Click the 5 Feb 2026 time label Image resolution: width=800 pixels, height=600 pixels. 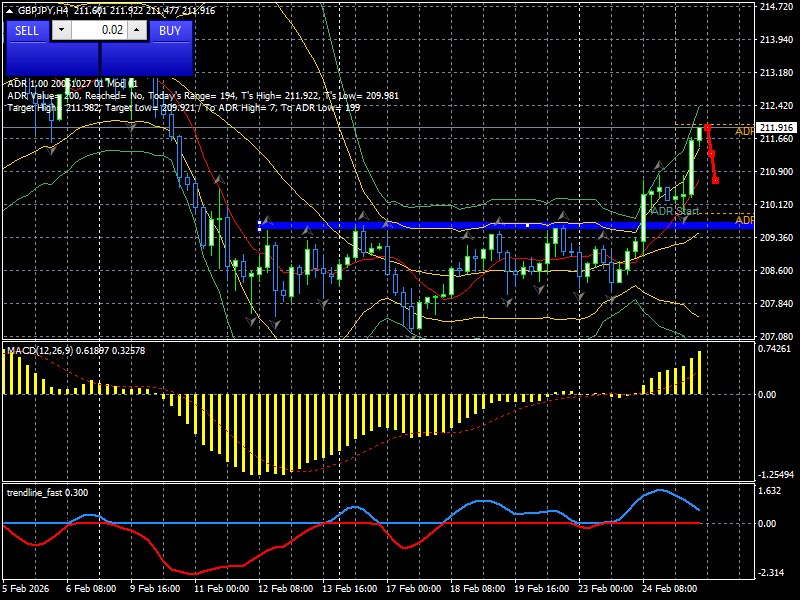[26, 588]
